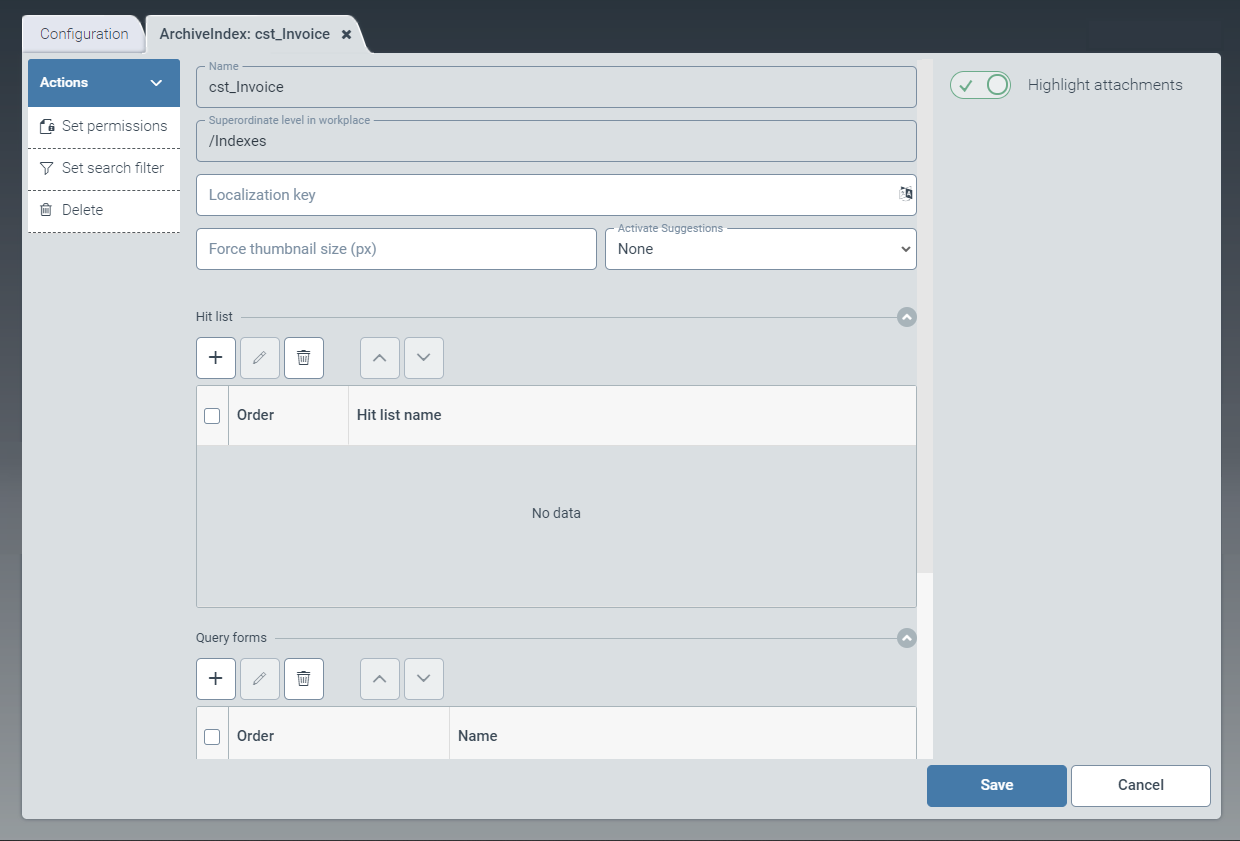Move Hit list entry up with arrow

[380, 358]
